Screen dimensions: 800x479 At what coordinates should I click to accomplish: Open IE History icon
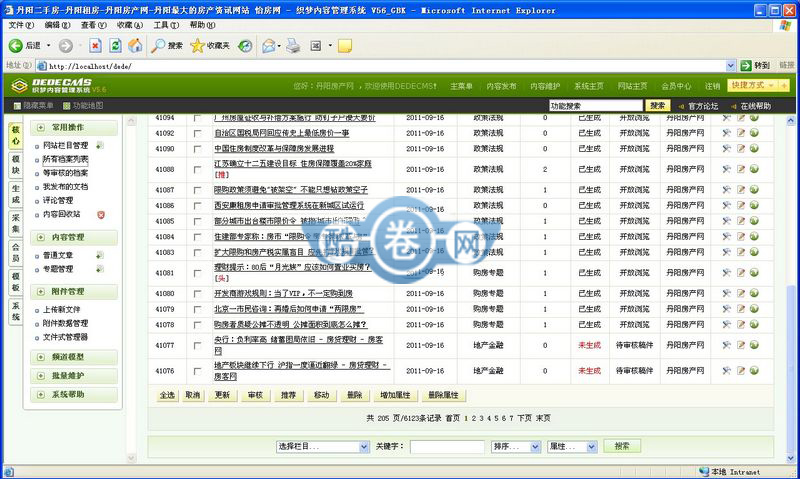pos(245,46)
